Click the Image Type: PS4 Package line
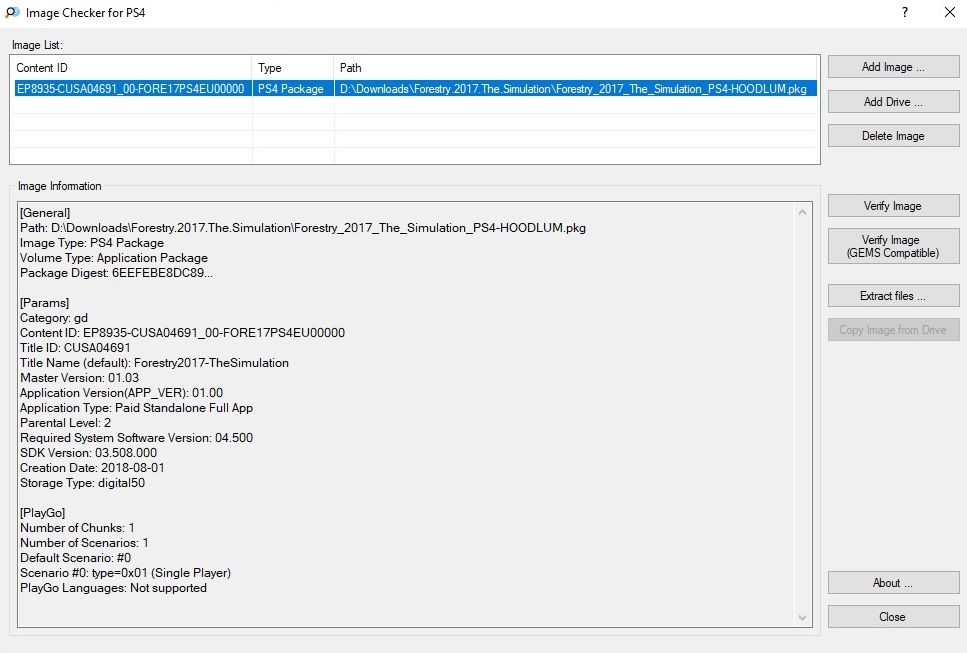This screenshot has height=653, width=967. (x=92, y=243)
